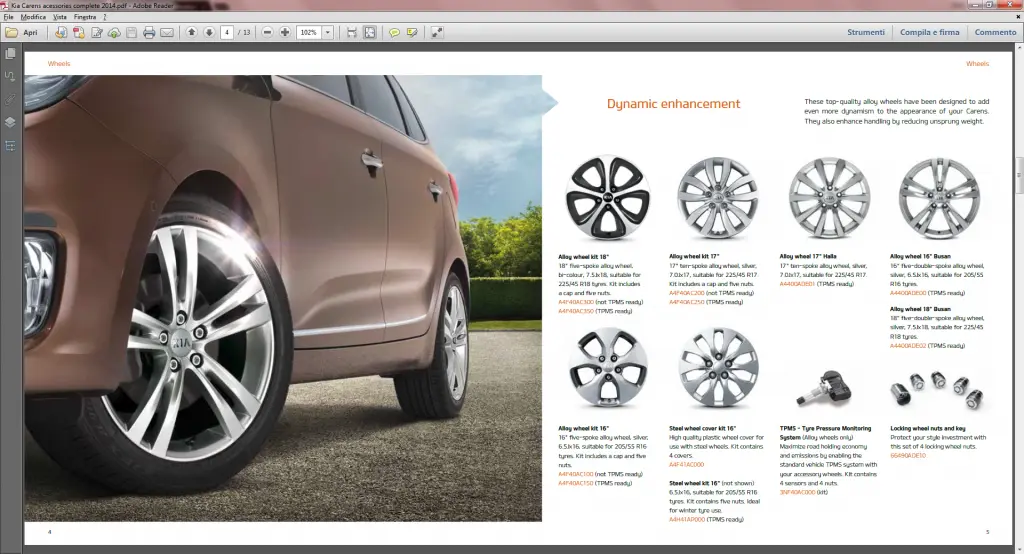Toggle fit one full page view
Image resolution: width=1024 pixels, height=554 pixels.
(x=370, y=32)
